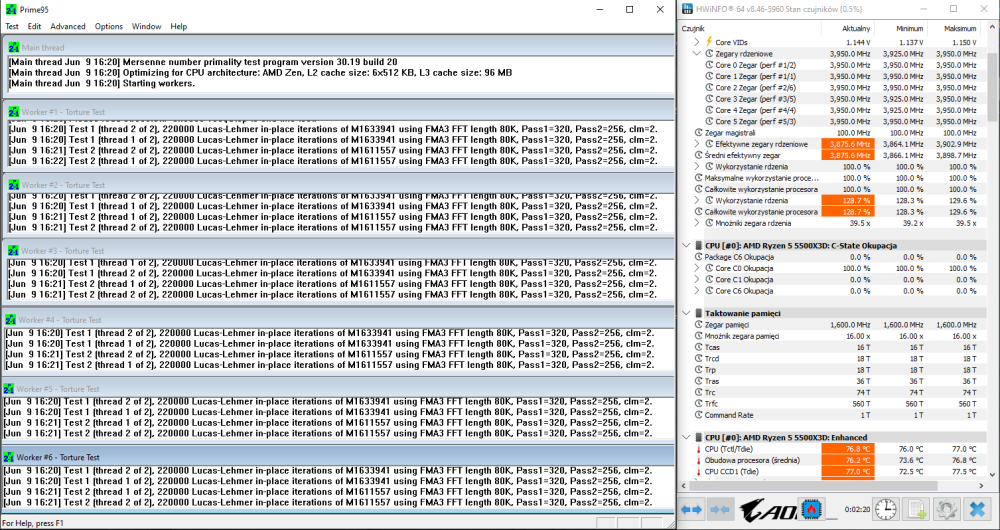Click the highlighted 76.8 °C value
The image size is (1000, 530).
coord(848,449)
